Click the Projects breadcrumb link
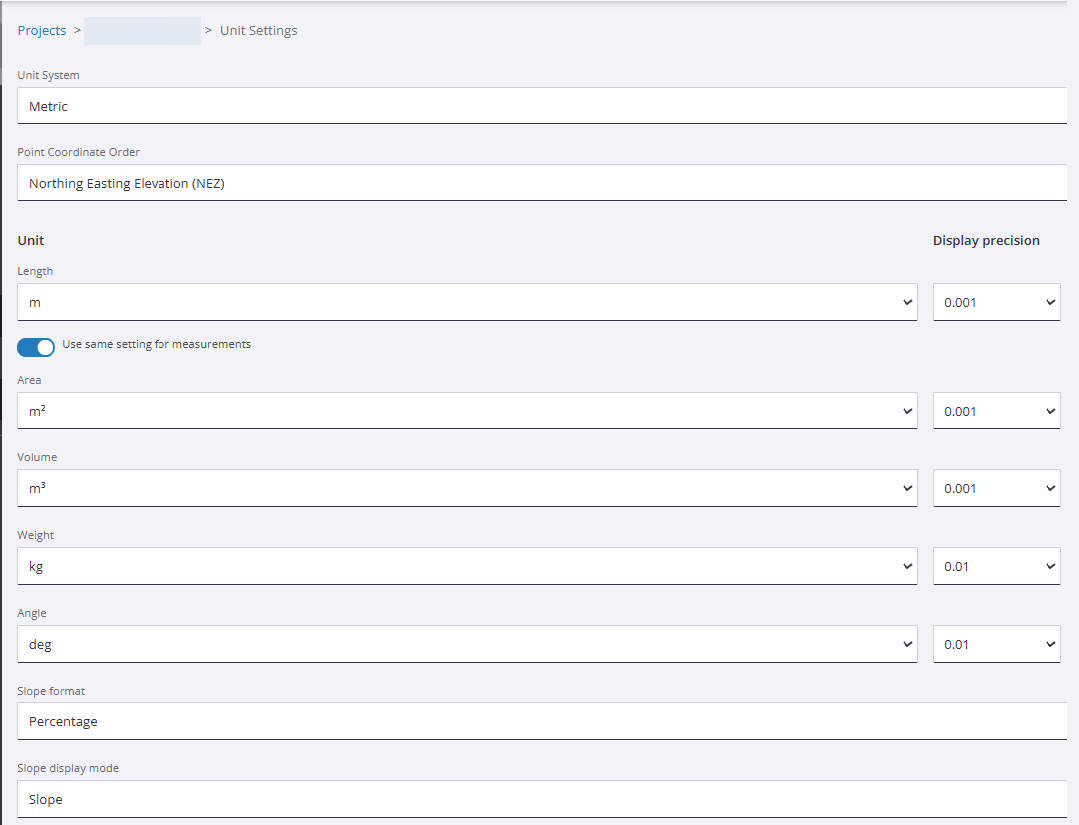 42,31
